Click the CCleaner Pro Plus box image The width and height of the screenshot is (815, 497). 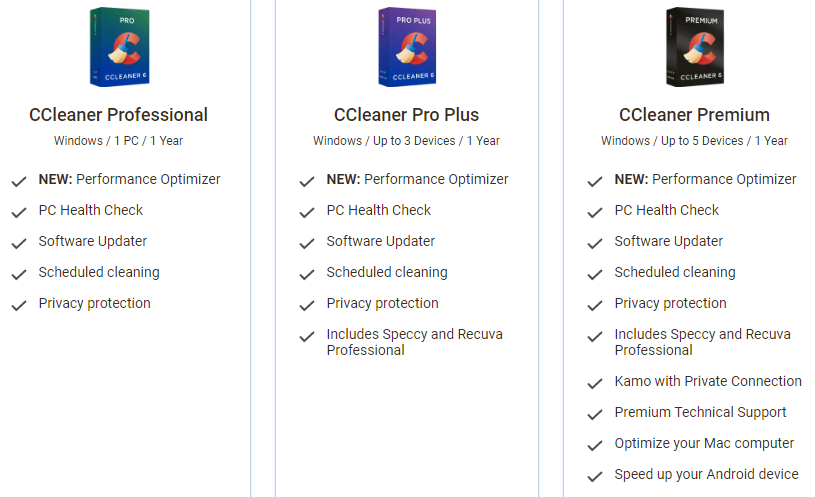click(406, 47)
